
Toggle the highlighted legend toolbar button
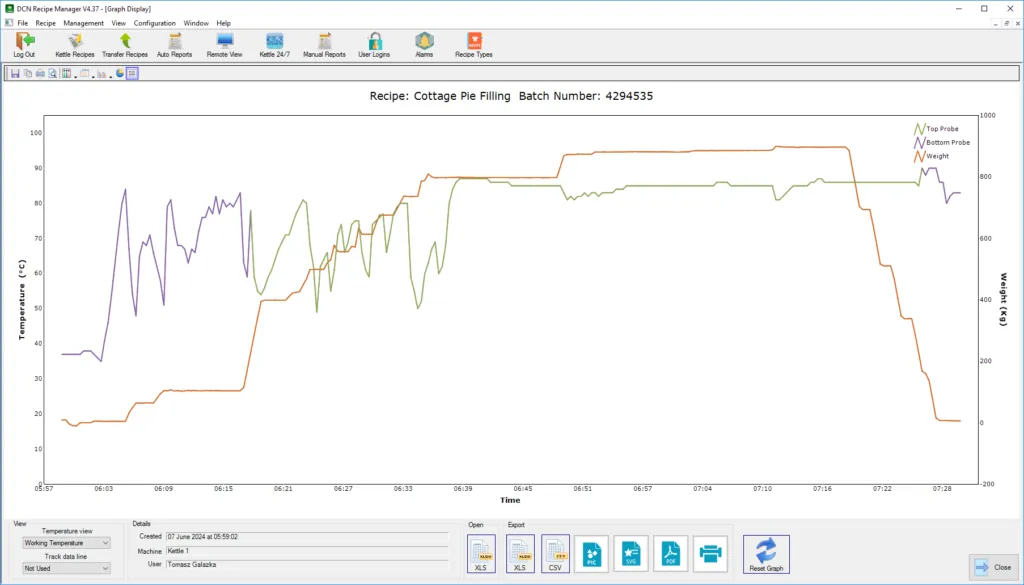tap(132, 74)
